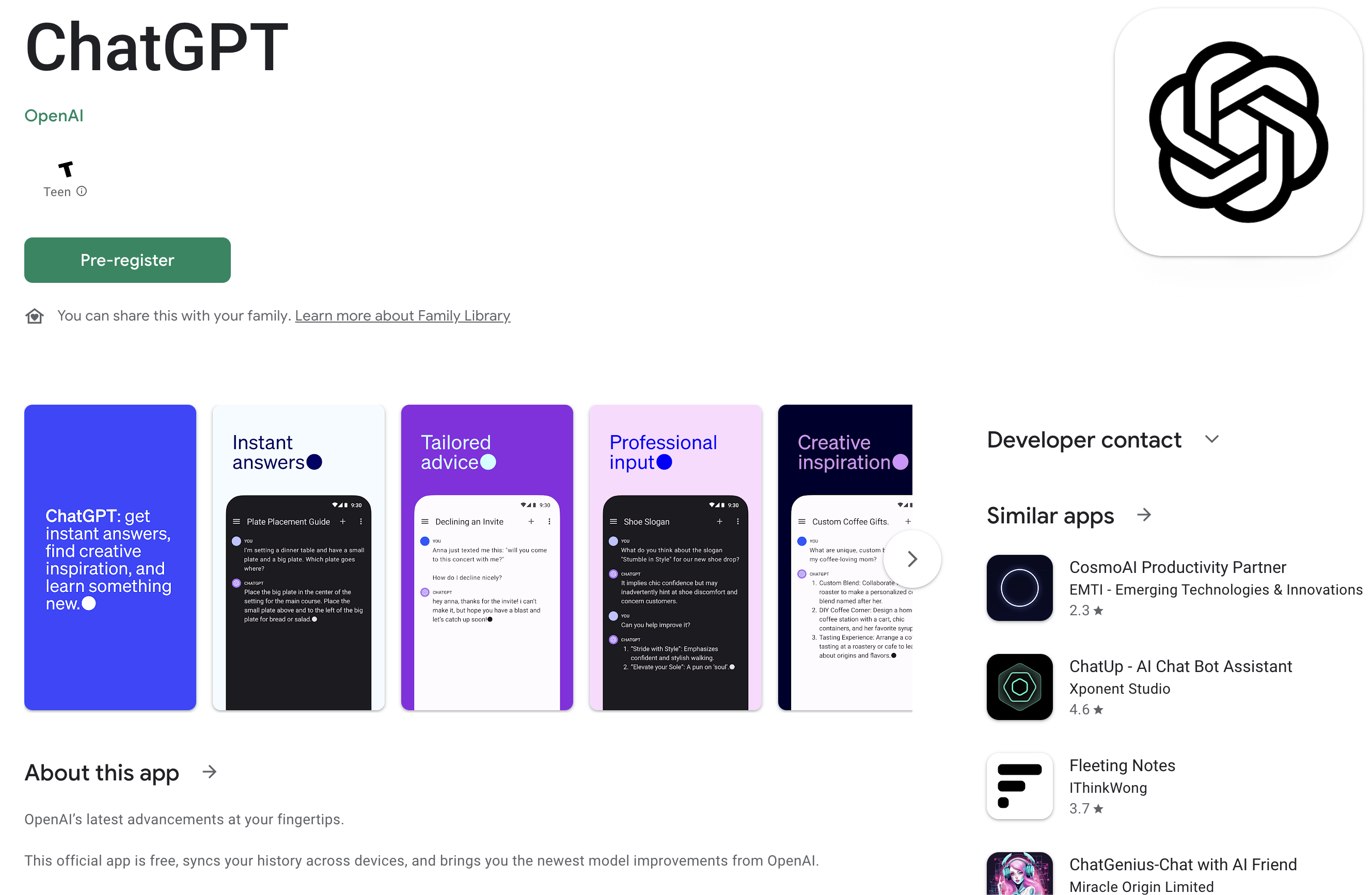
Task: Click the CosmoAI 2.3 star rating
Action: (x=1085, y=611)
